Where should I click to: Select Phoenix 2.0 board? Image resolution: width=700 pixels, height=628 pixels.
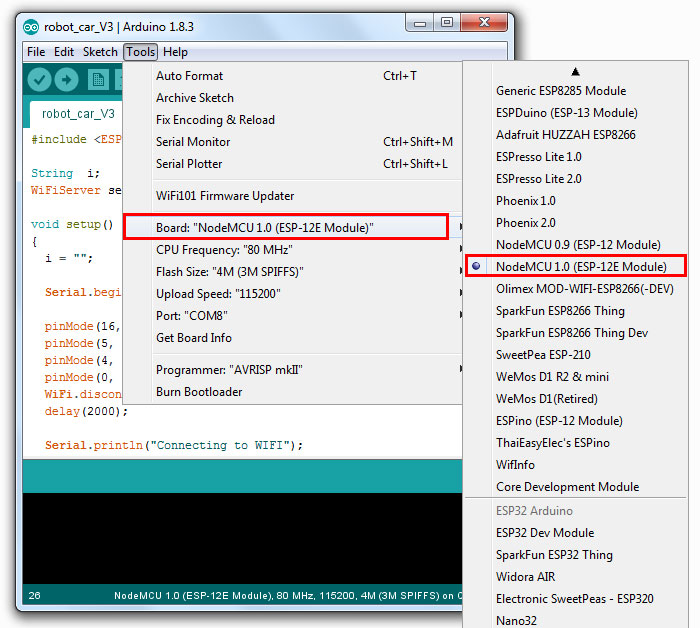click(x=576, y=222)
